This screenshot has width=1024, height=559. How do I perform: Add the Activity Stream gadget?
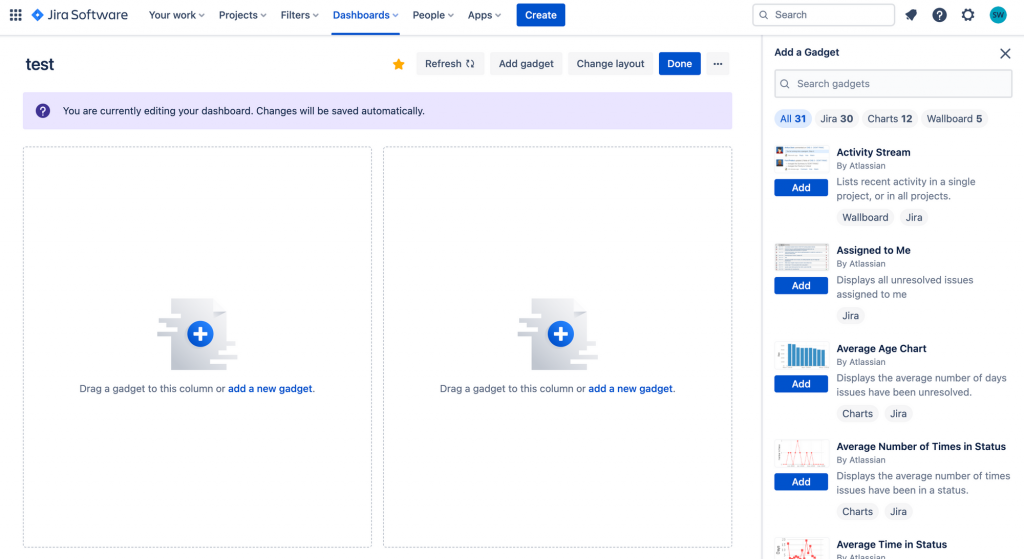pos(801,188)
